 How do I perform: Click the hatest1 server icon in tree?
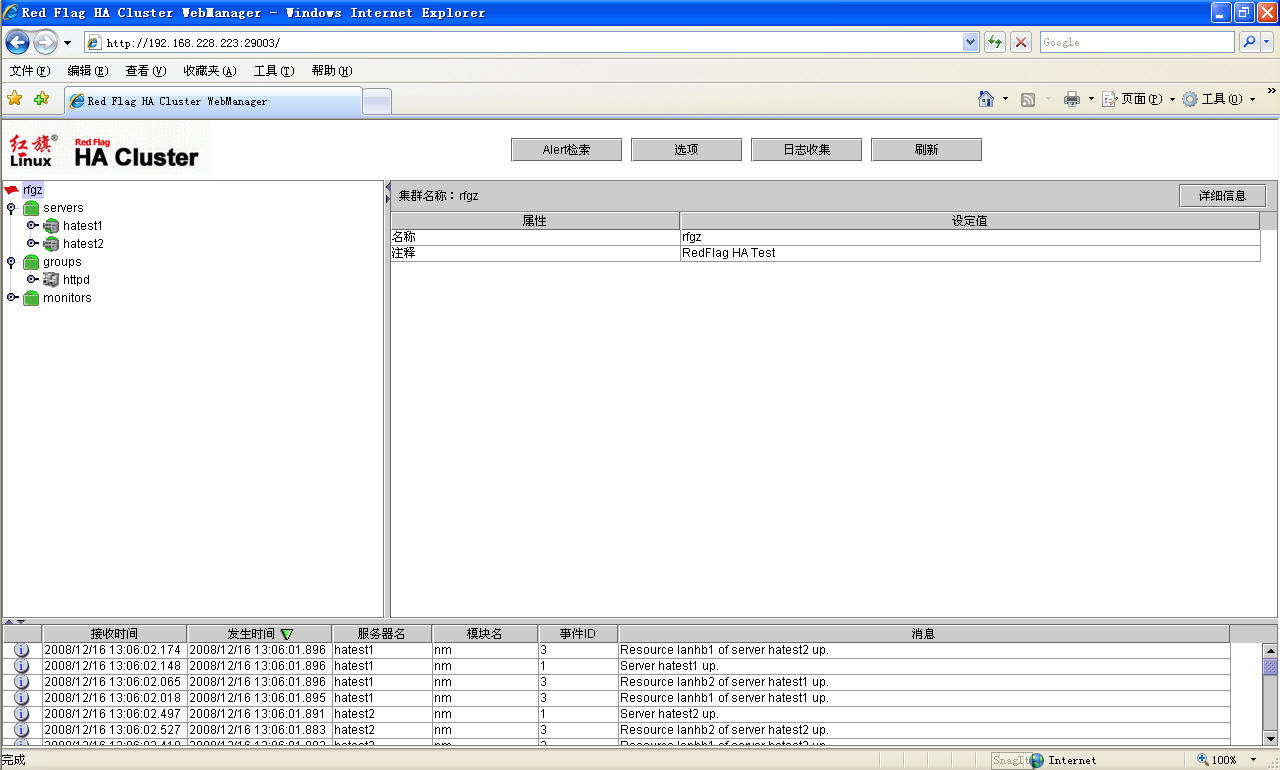click(x=51, y=226)
